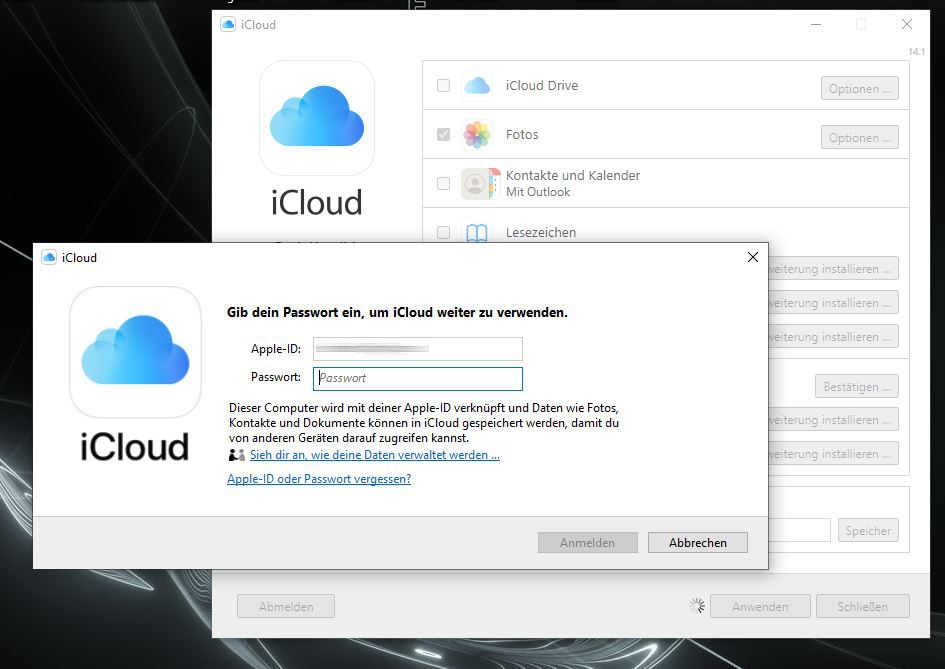Screen dimensions: 945x669
Task: Click the 'Kontakte und Kalender' label
Action: pos(573,175)
